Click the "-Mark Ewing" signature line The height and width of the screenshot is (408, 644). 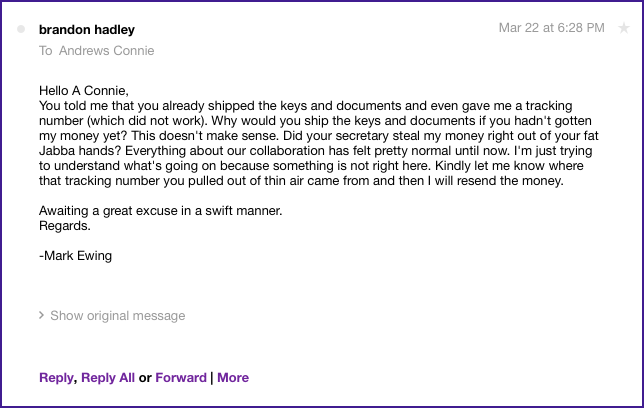click(76, 255)
